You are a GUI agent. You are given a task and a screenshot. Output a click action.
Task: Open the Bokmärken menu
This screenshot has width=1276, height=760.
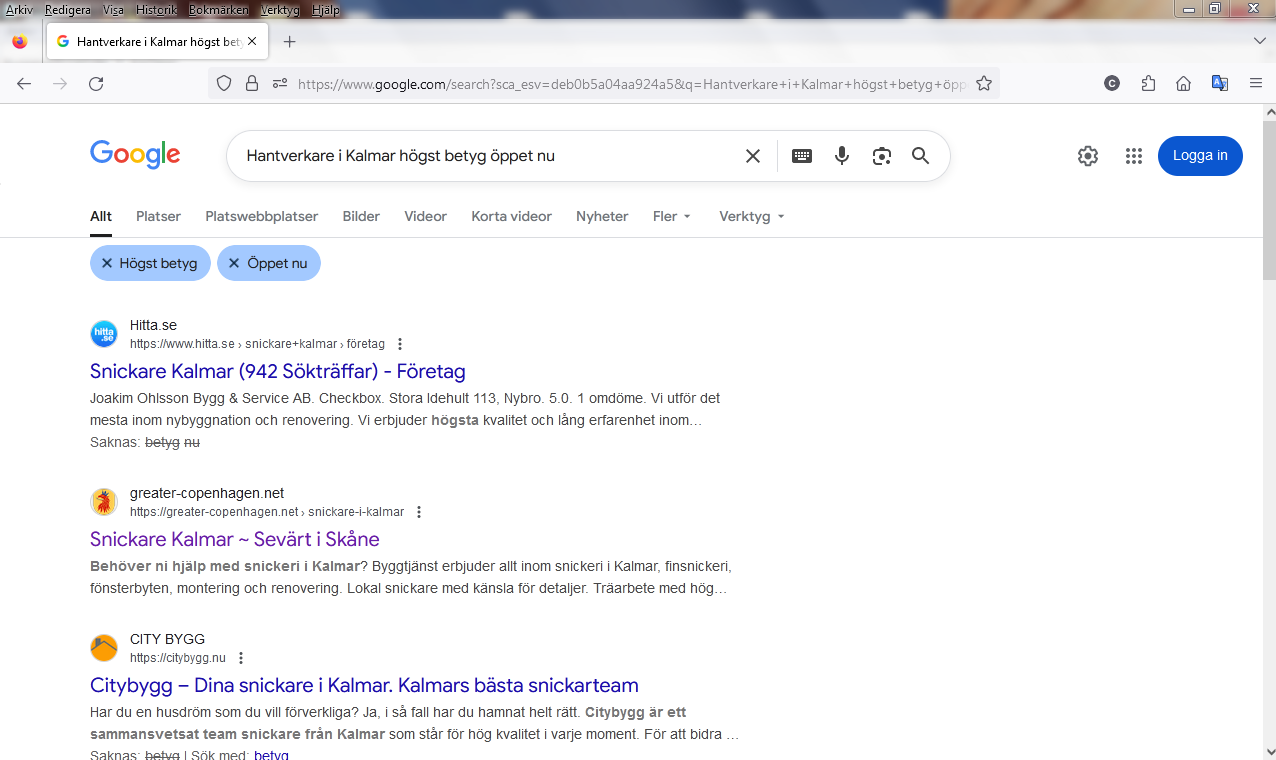coord(217,10)
